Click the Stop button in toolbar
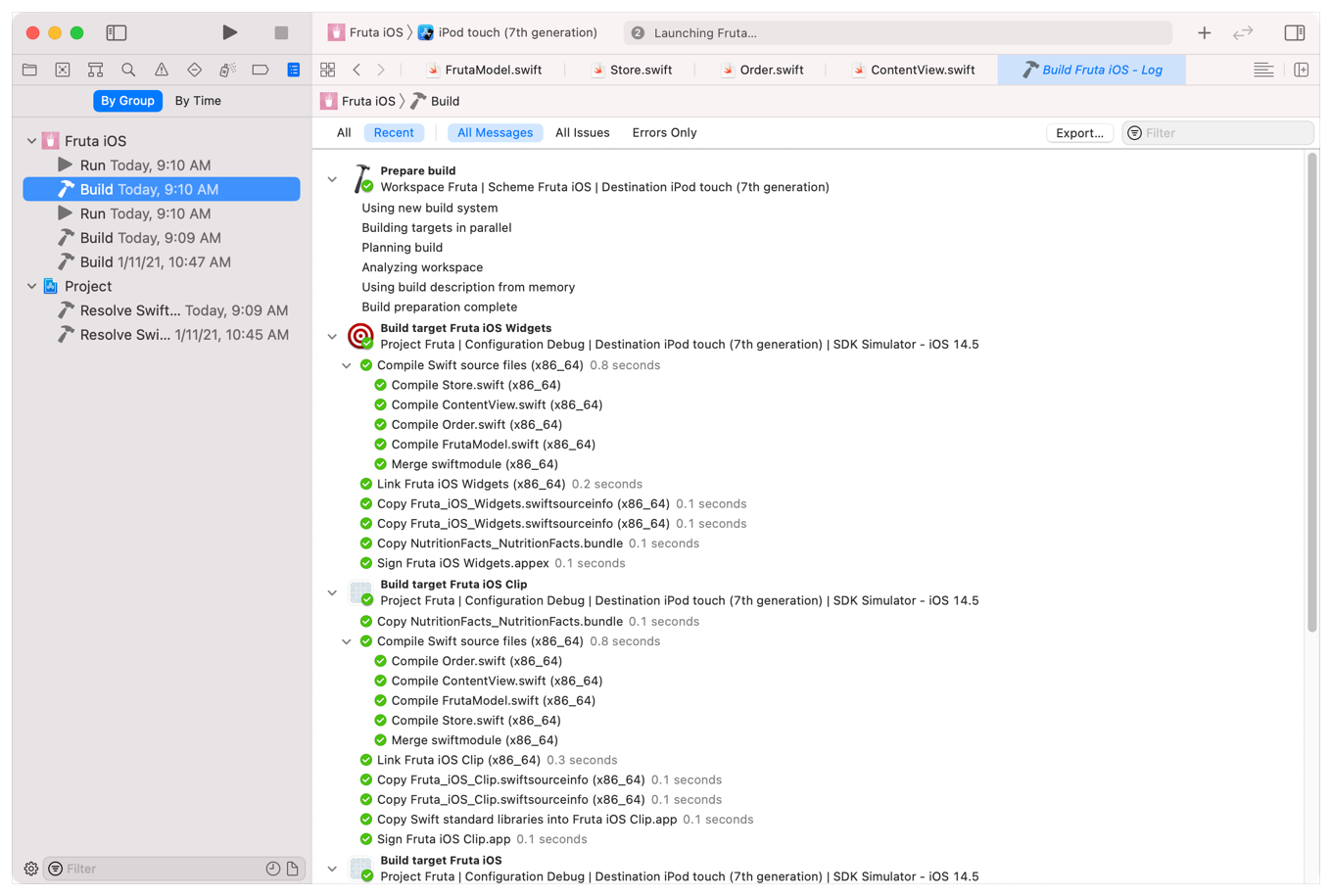Screen dimensions: 1332x896 point(281,32)
